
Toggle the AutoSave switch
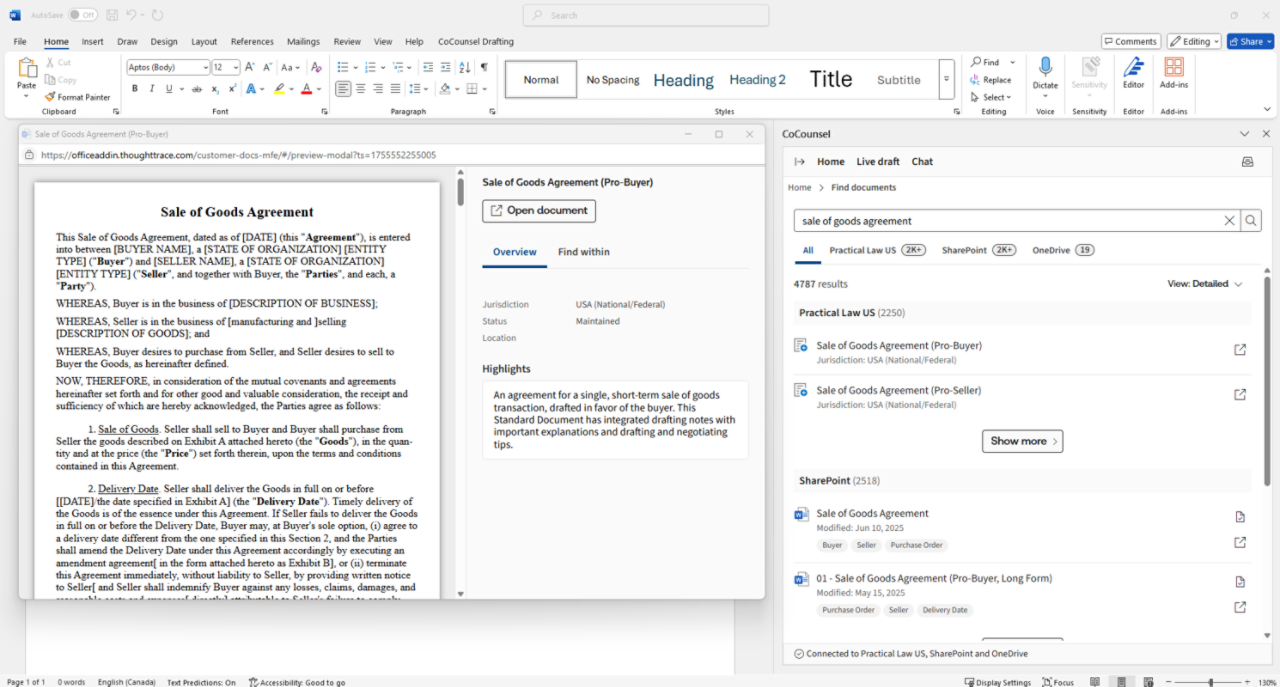coord(82,15)
